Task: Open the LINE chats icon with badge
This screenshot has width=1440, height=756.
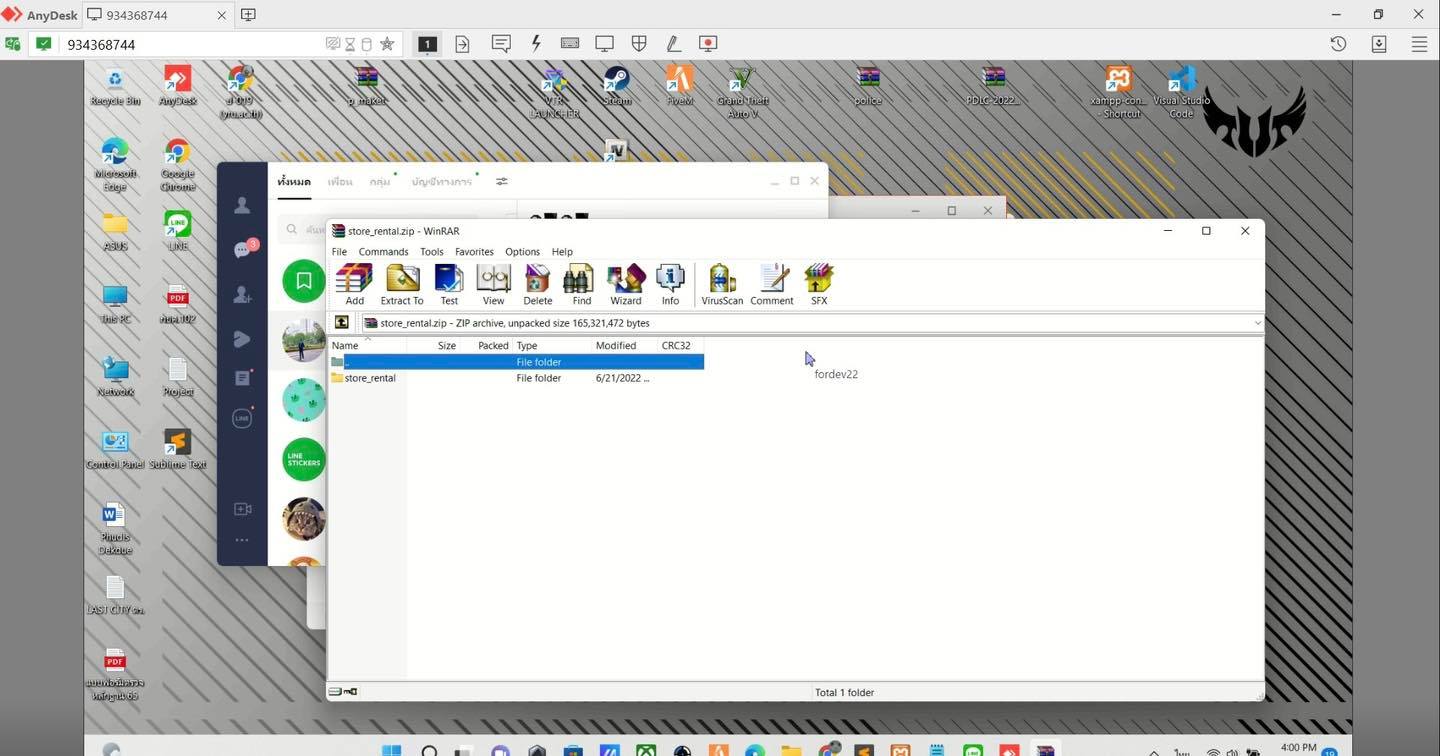Action: pyautogui.click(x=244, y=249)
